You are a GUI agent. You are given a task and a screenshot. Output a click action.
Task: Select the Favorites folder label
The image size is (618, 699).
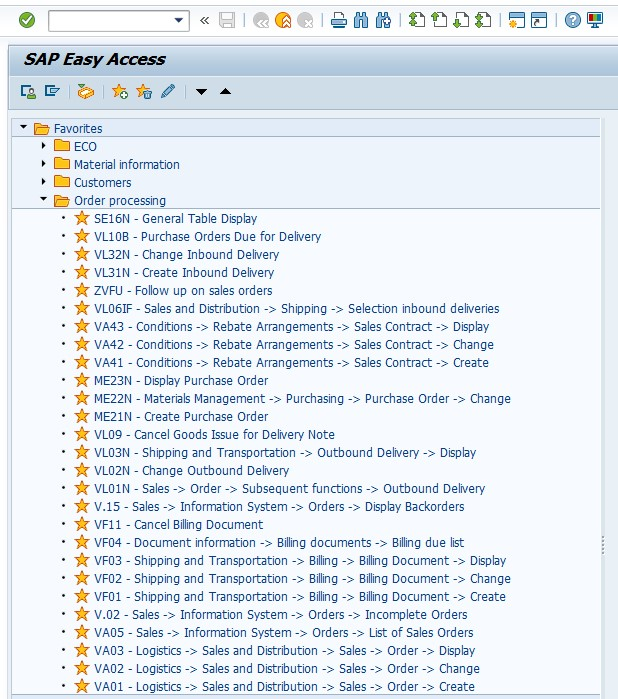78,129
